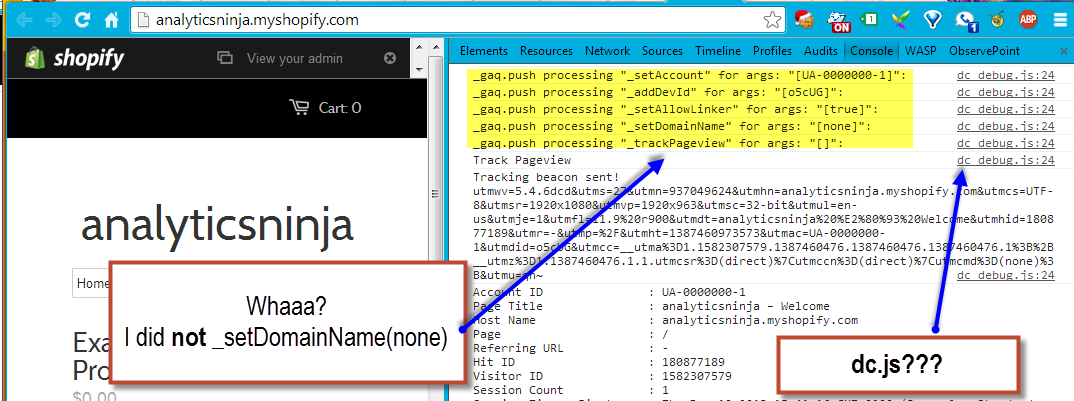Open dc_debug.js:24 link on _setAccount row
The width and height of the screenshot is (1074, 401).
click(1006, 75)
